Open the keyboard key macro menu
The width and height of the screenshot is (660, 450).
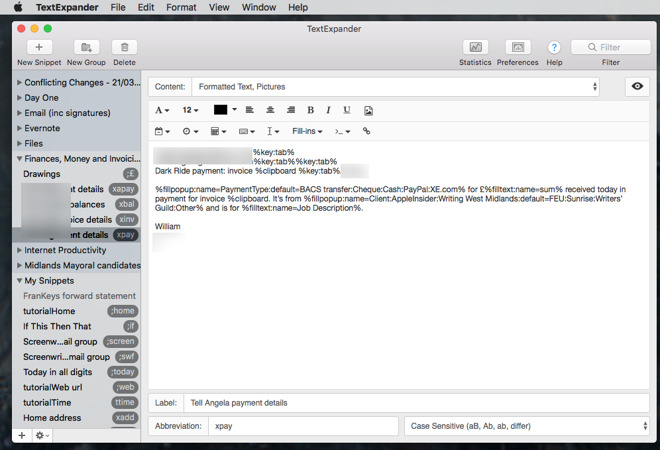tap(247, 131)
